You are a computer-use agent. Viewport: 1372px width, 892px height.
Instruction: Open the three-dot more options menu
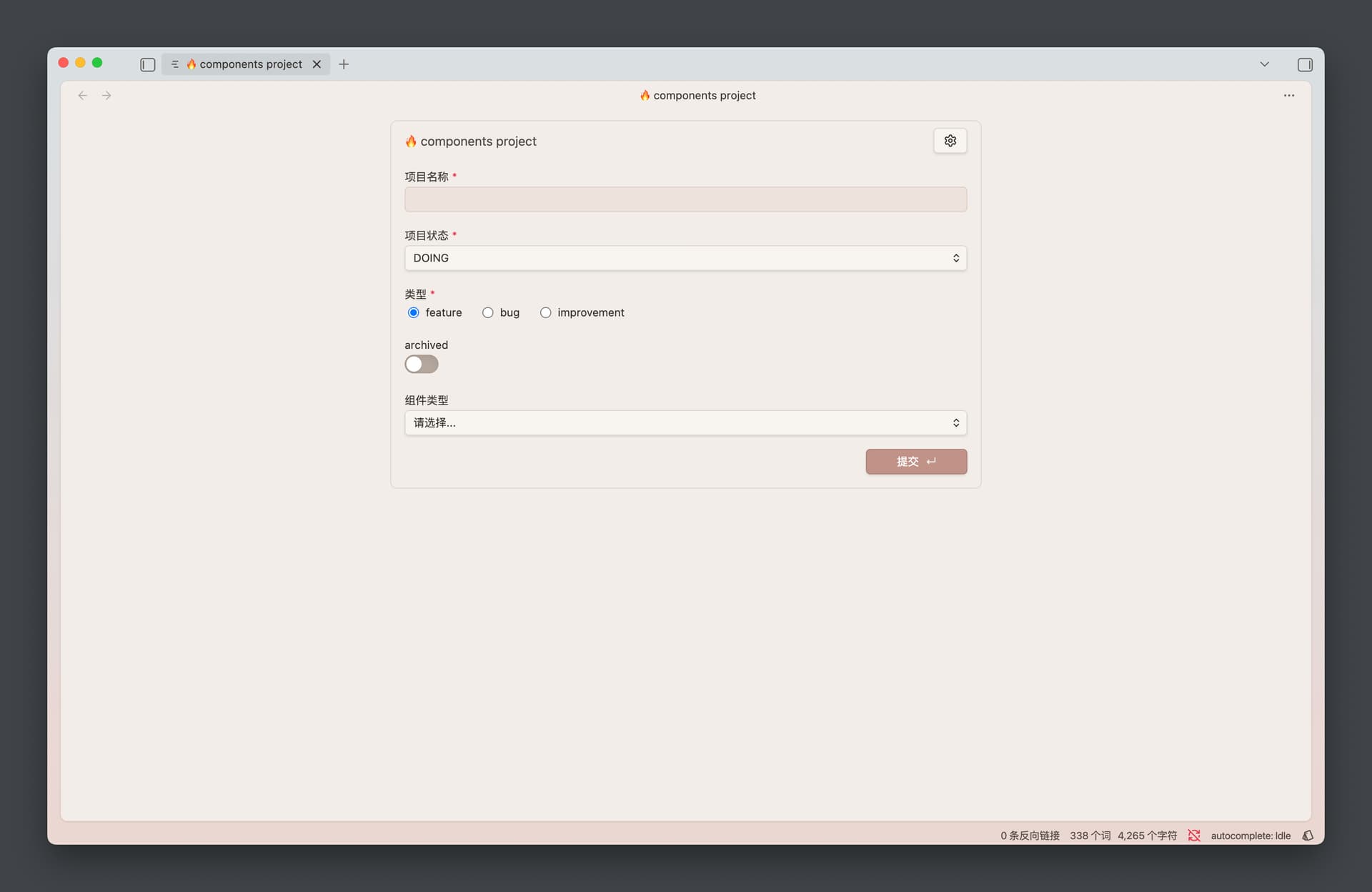coord(1288,96)
